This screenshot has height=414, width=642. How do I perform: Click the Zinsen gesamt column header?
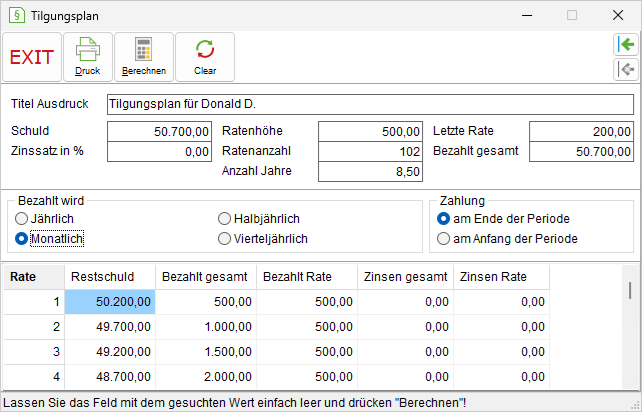(x=405, y=277)
